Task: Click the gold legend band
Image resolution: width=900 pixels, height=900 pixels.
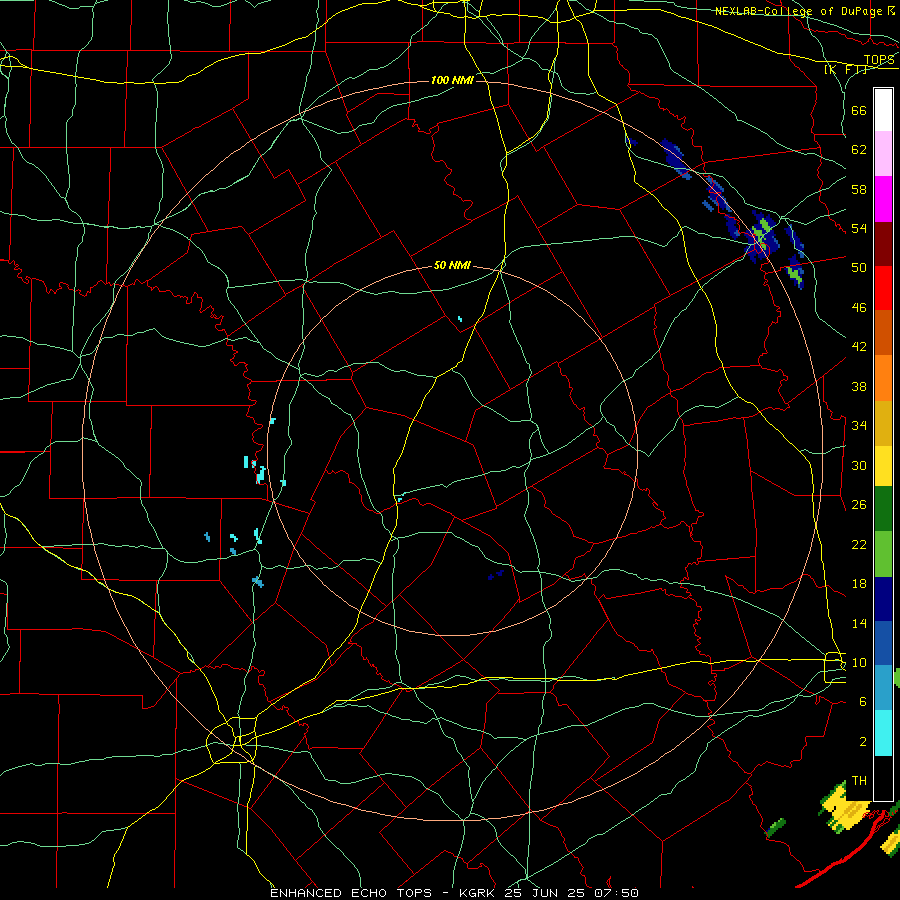Action: 883,423
